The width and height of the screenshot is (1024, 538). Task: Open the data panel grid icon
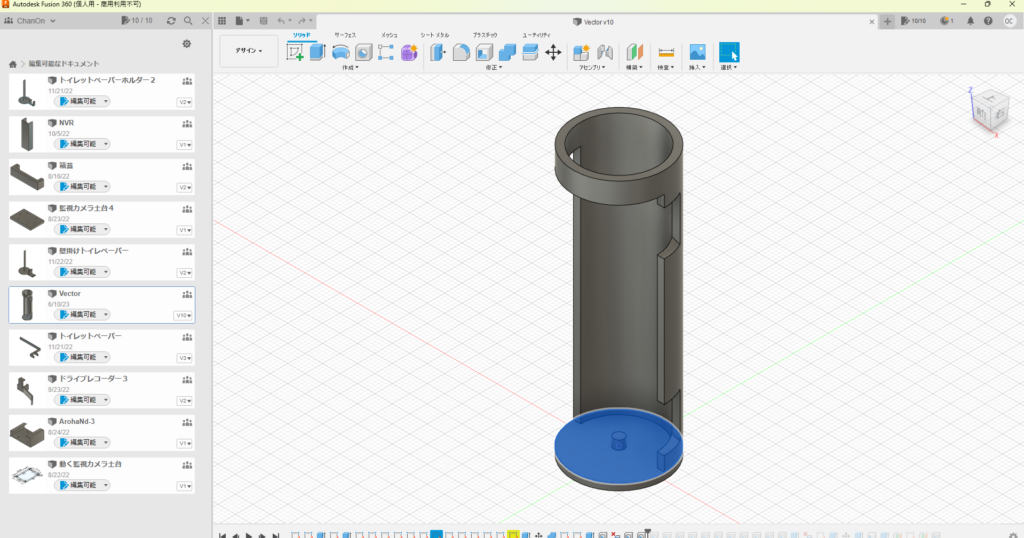pos(222,20)
